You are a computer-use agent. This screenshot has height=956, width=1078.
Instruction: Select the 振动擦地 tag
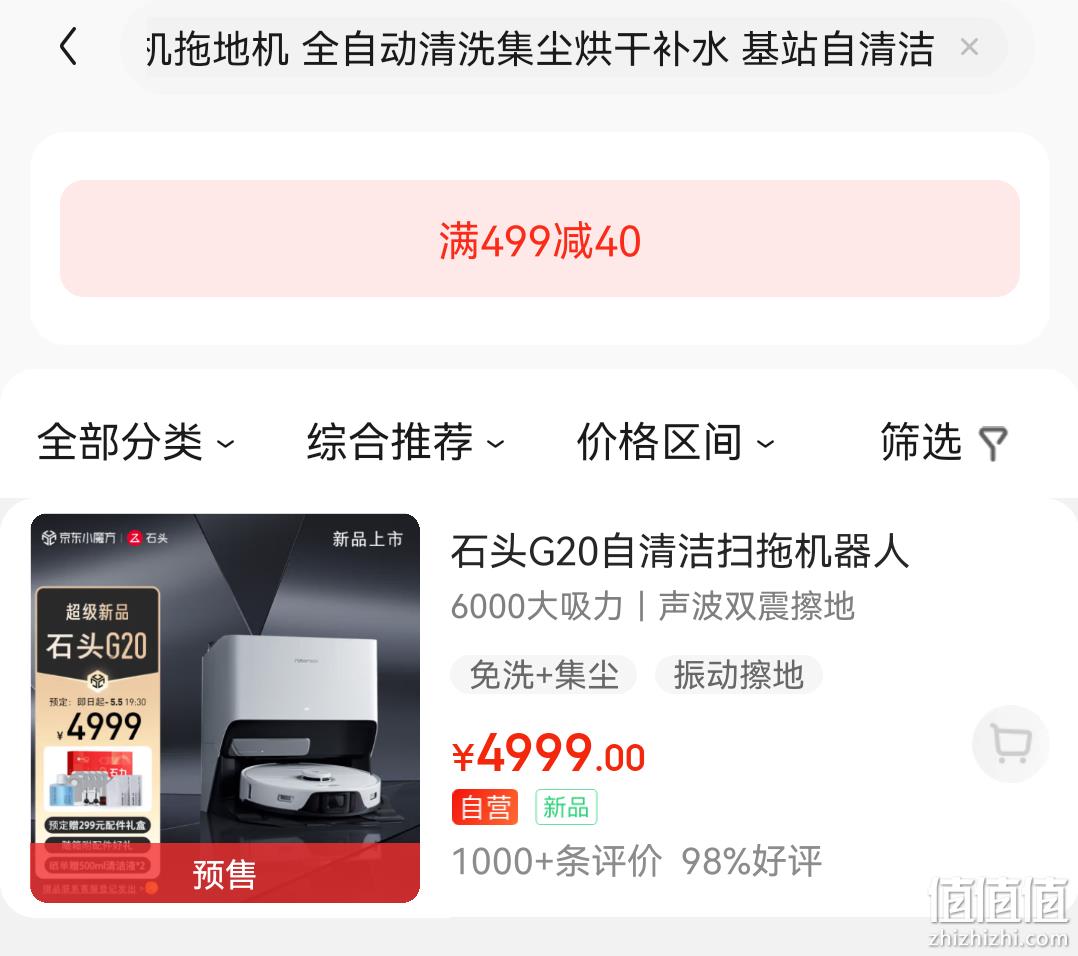pos(738,675)
